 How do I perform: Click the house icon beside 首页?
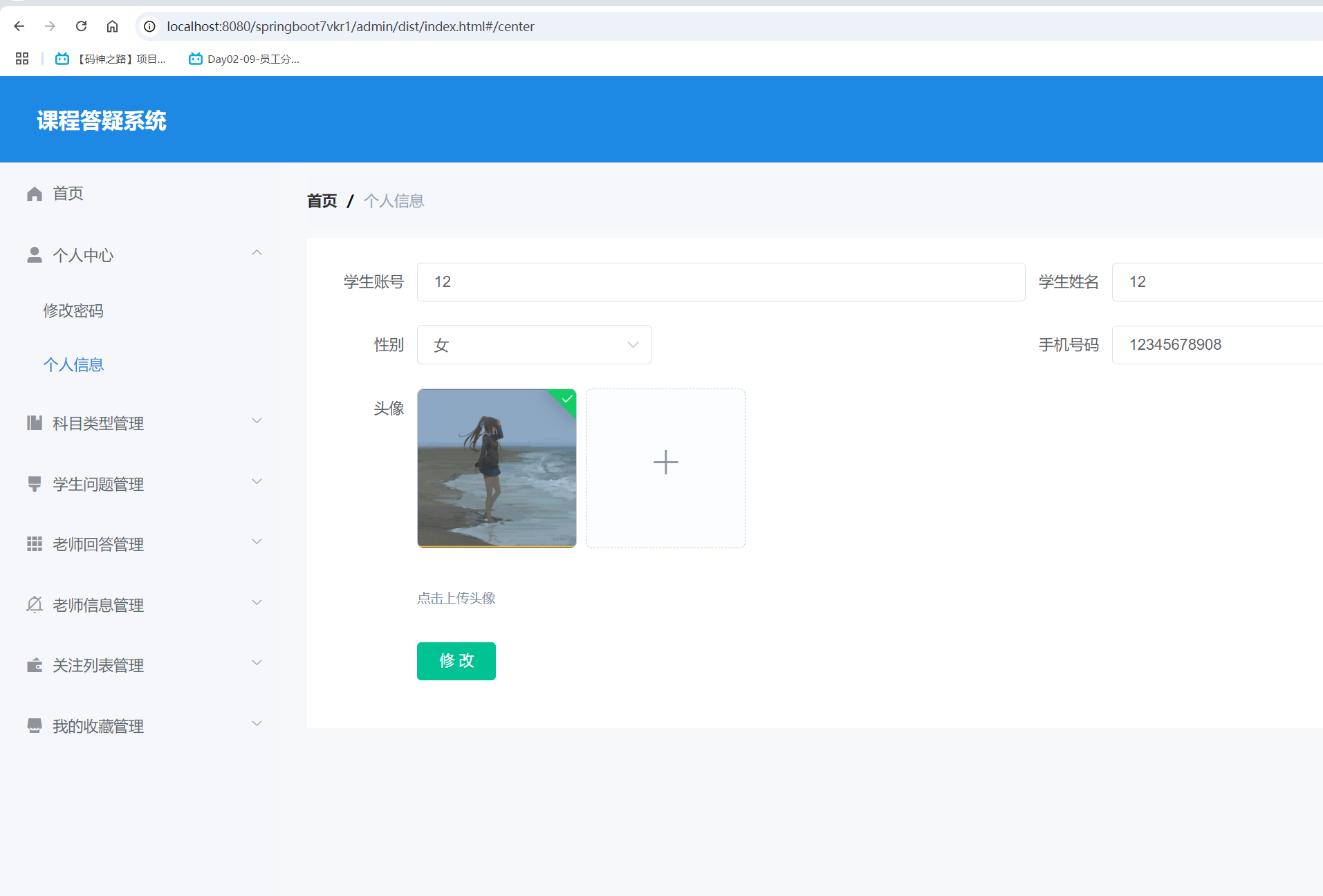point(35,194)
